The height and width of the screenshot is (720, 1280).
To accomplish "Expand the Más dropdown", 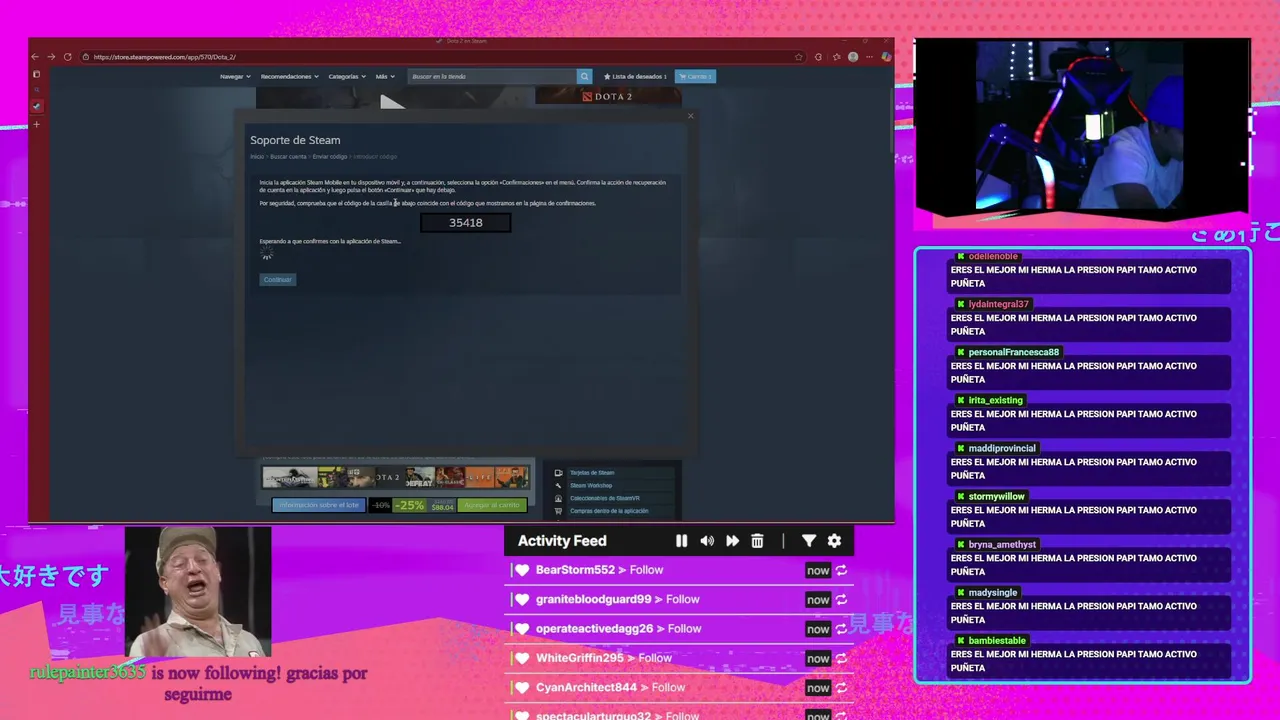I will (385, 76).
